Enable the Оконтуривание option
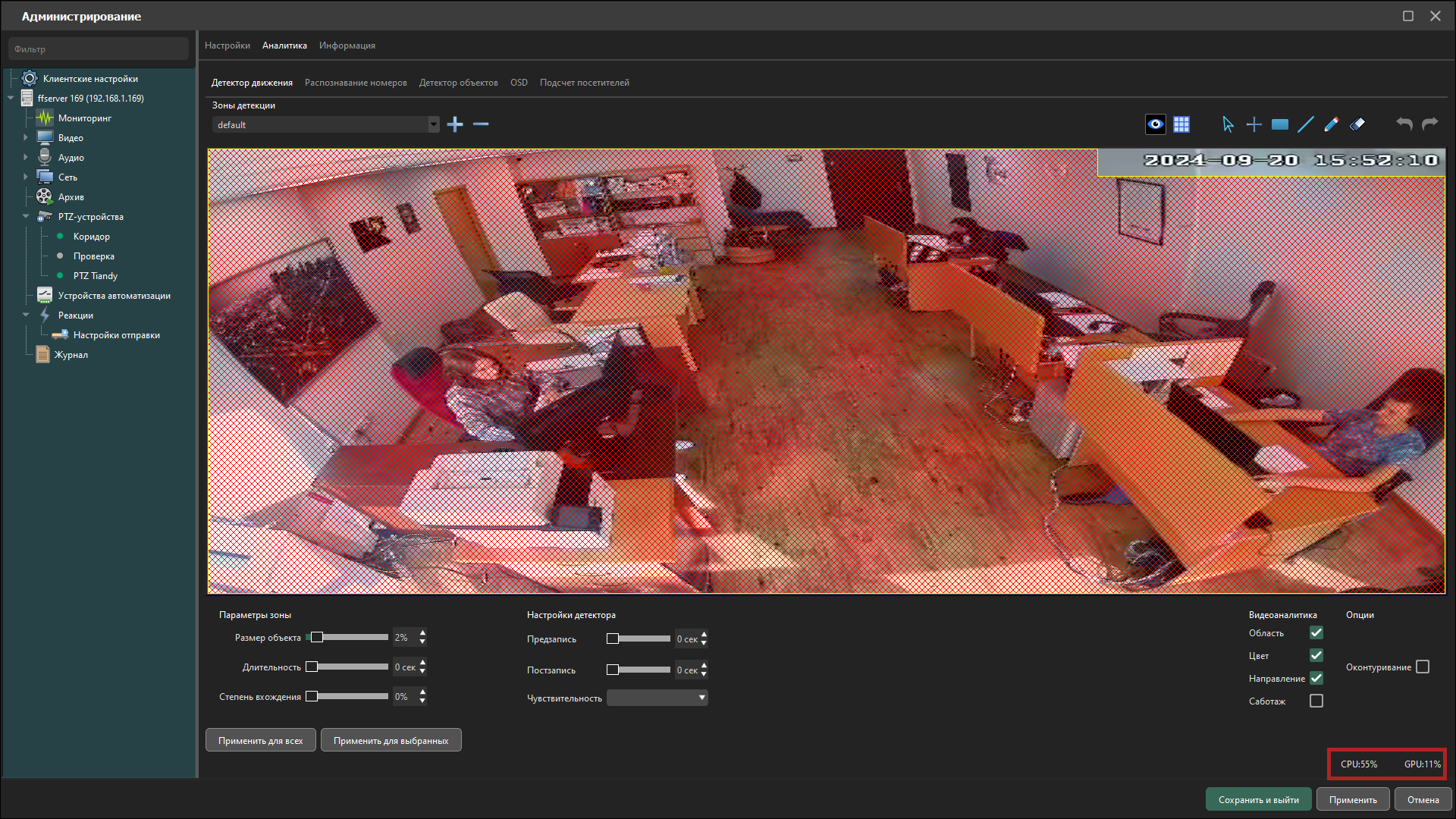 point(1423,667)
